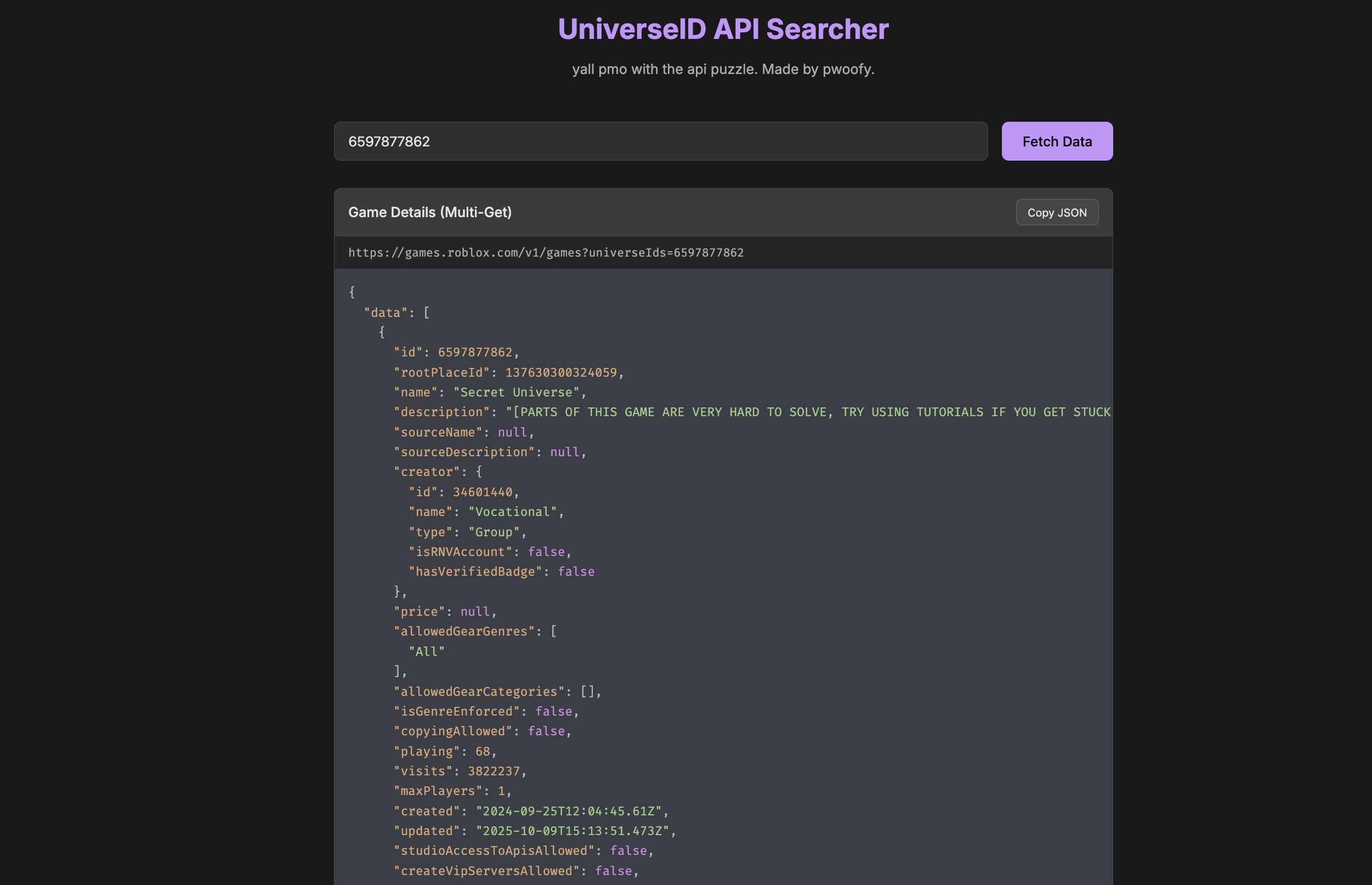Click the "Secret Universe" name value
Image resolution: width=1372 pixels, height=885 pixels.
[x=517, y=393]
